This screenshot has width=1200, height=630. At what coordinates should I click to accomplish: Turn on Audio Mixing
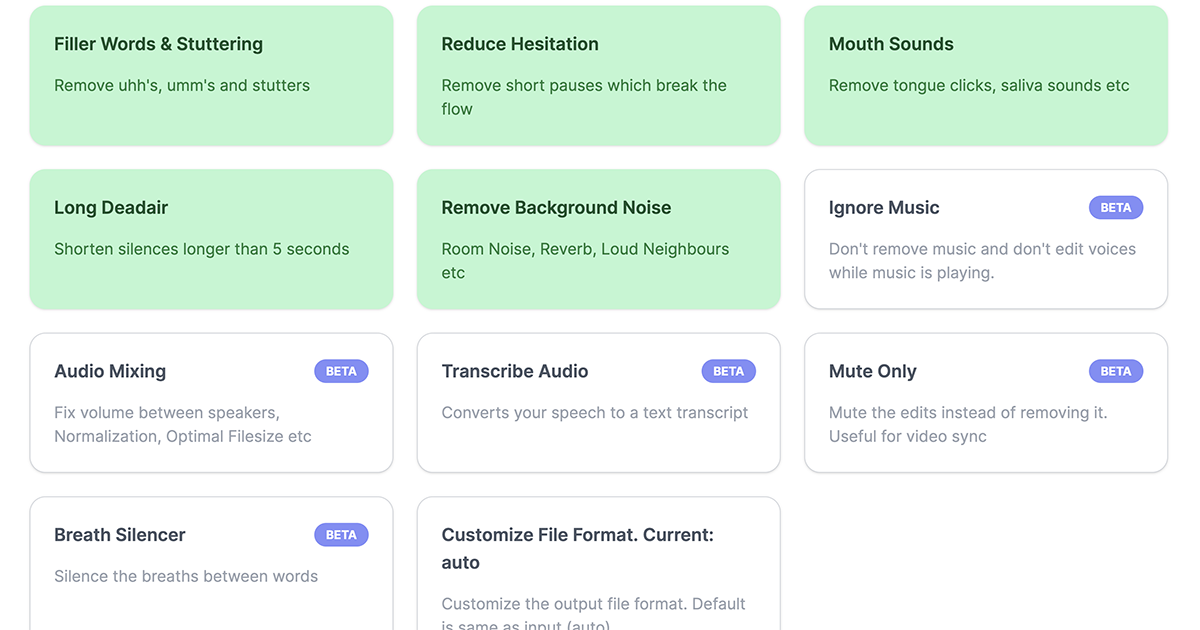[x=211, y=403]
